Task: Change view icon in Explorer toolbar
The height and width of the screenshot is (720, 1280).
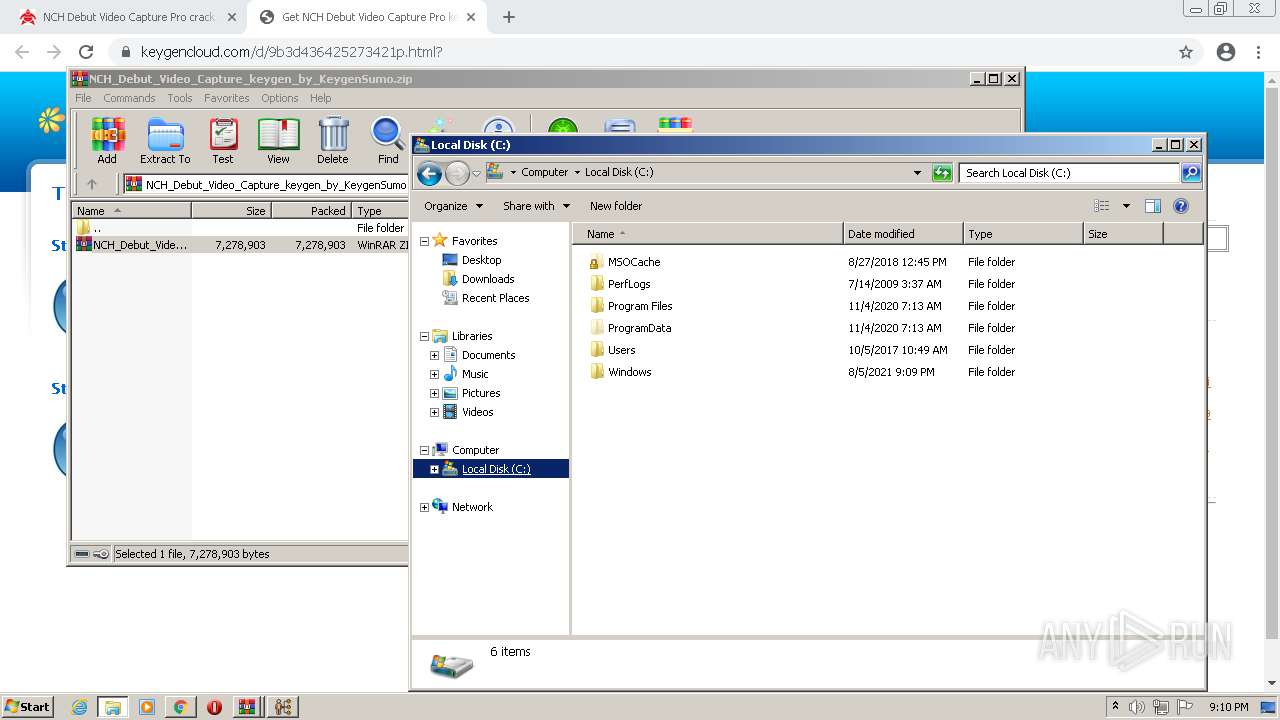Action: (x=1102, y=206)
